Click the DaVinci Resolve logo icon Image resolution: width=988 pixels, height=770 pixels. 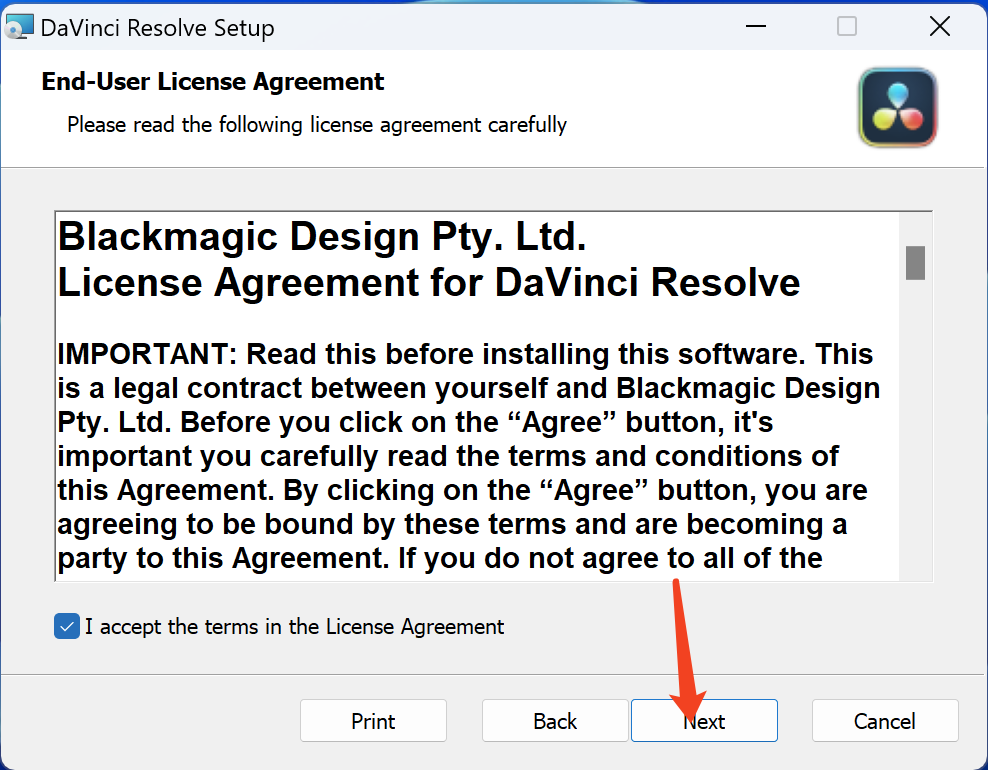897,107
